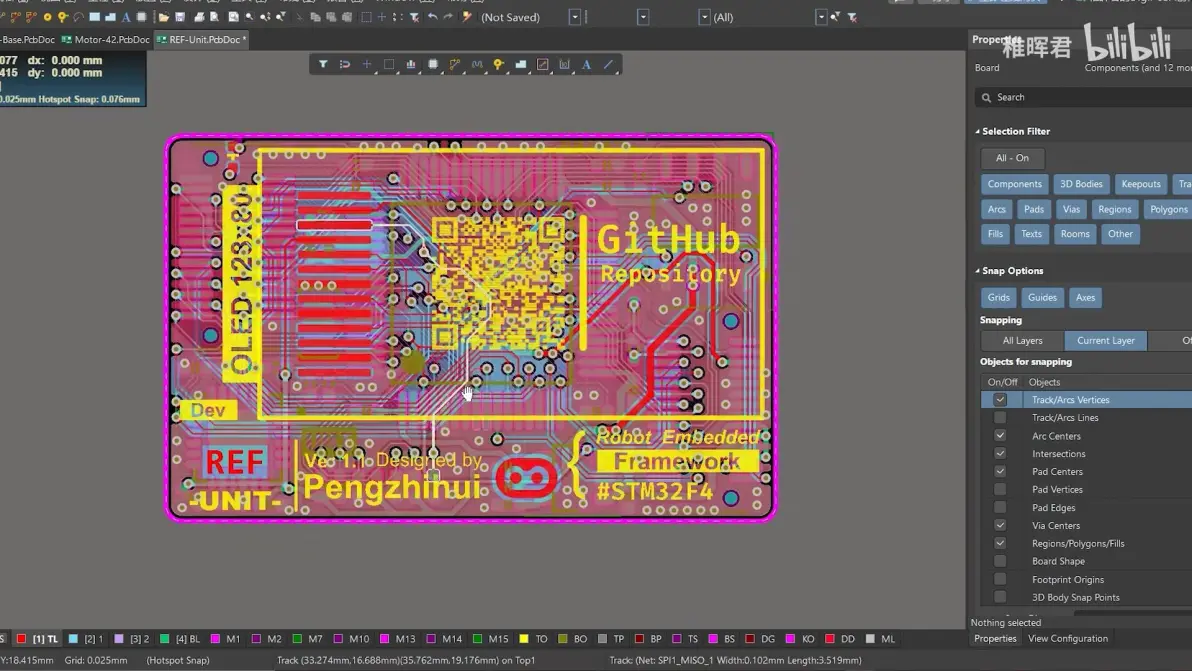Select Current Layer snapping button
Viewport: 1192px width, 671px height.
tap(1105, 340)
